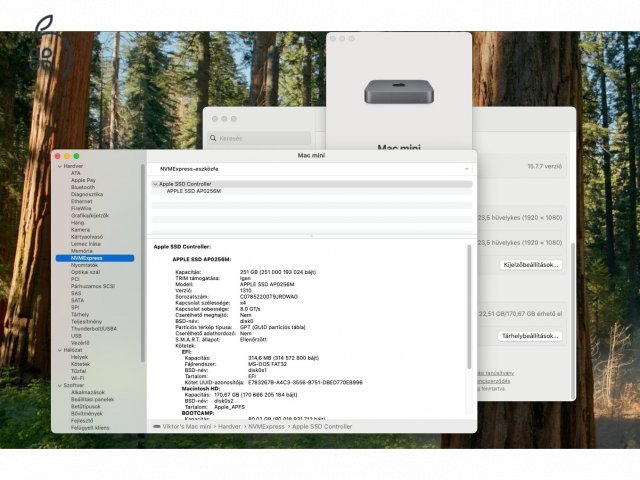
Task: Collapse the Hardver section in sidebar
Action: pyautogui.click(x=60, y=167)
